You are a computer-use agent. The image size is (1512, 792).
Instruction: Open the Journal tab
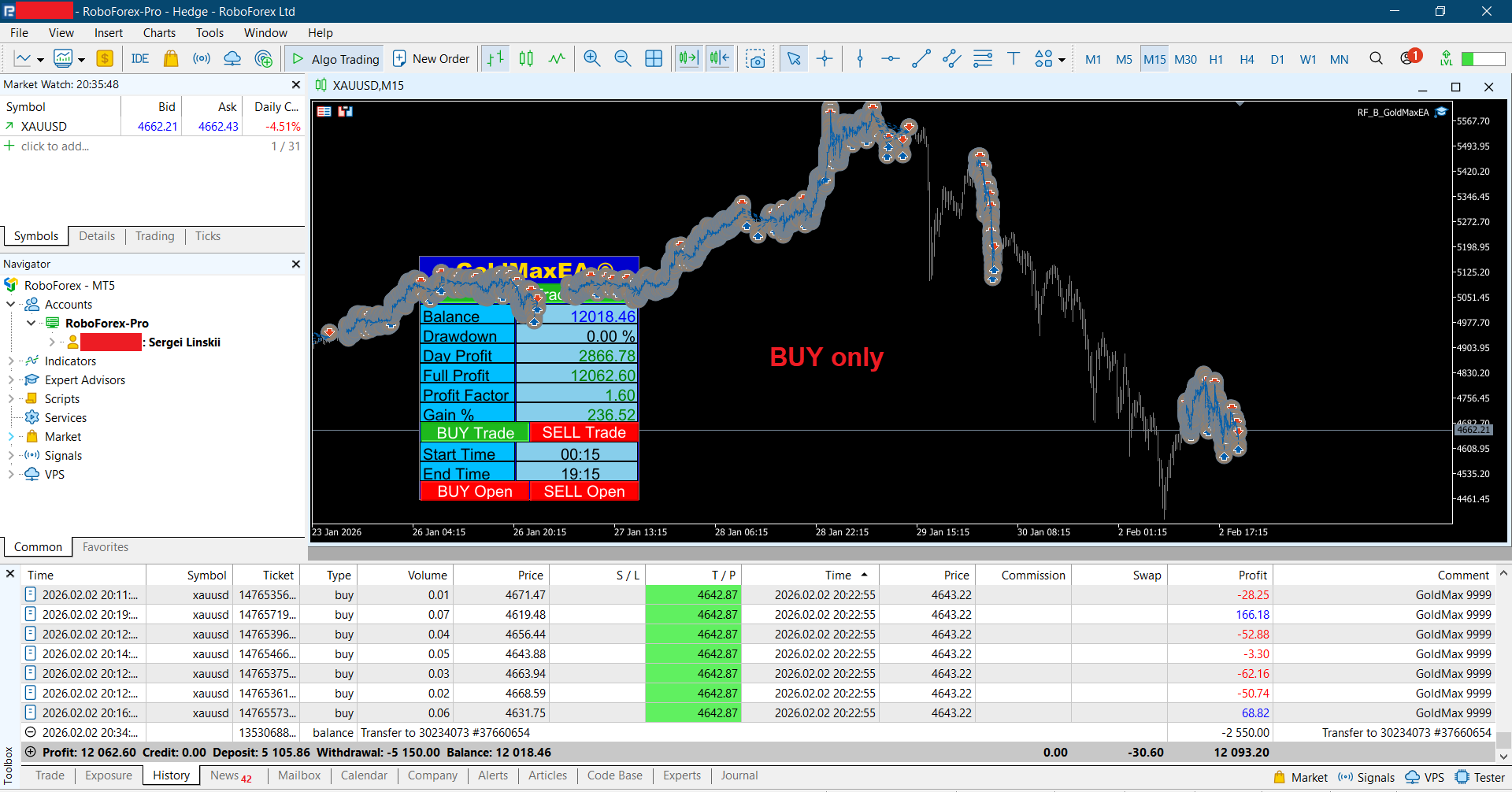pyautogui.click(x=739, y=775)
